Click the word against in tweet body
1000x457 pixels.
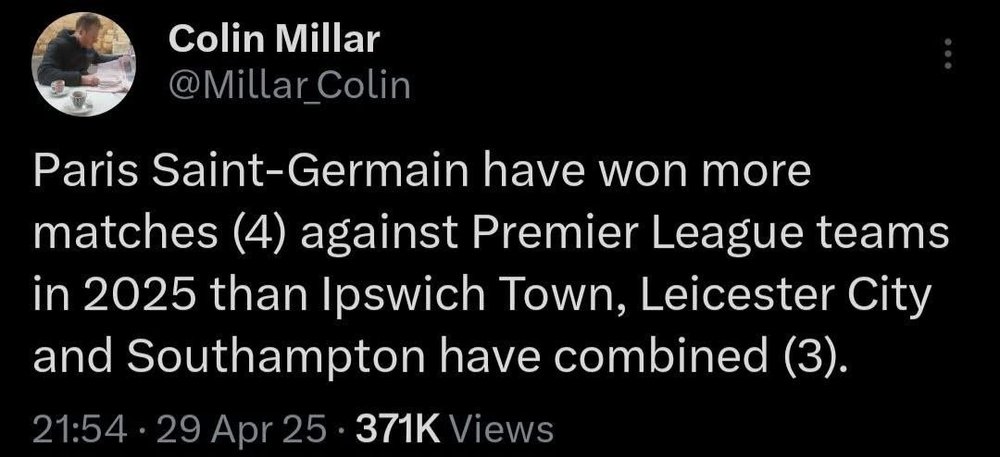(x=380, y=236)
